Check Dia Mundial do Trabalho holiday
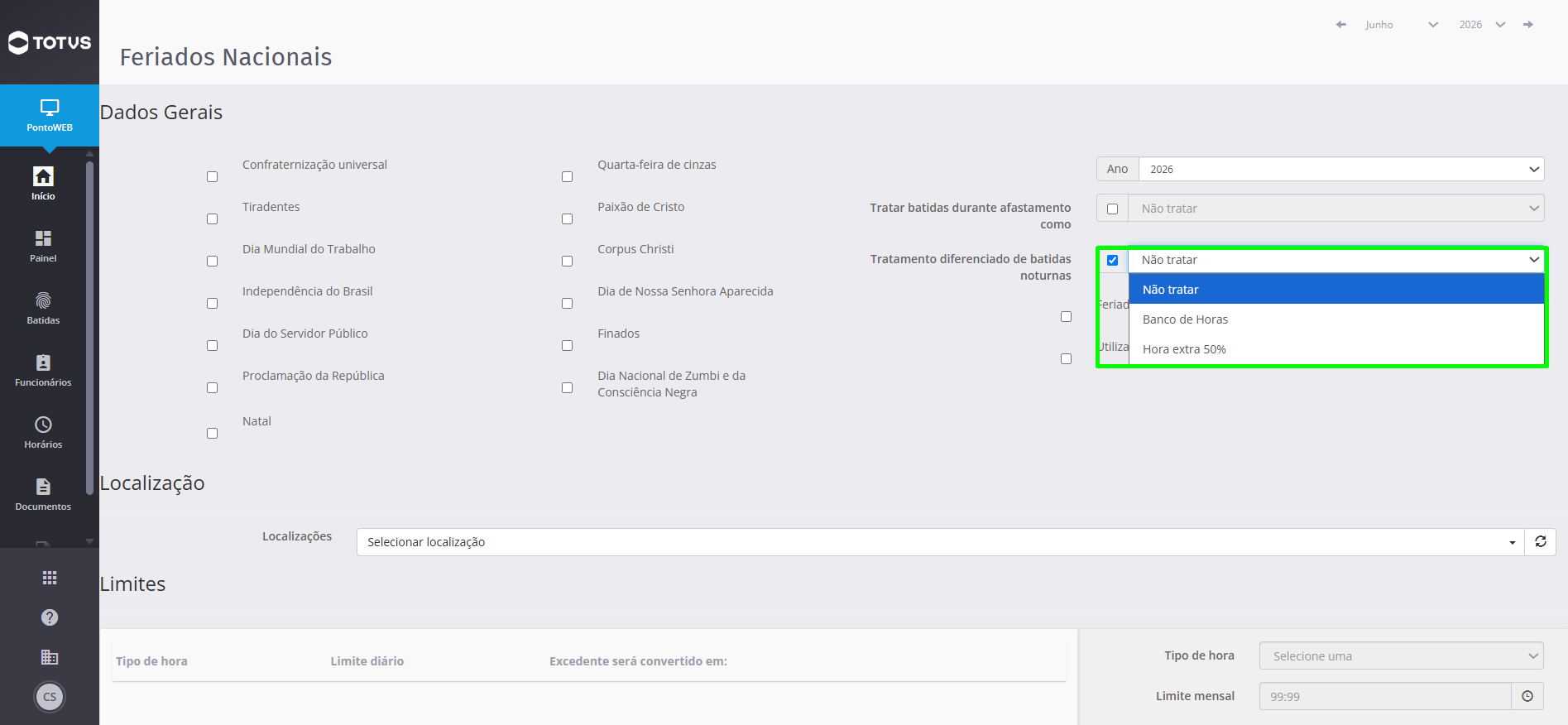Screen dimensions: 1568x725 (x=212, y=262)
